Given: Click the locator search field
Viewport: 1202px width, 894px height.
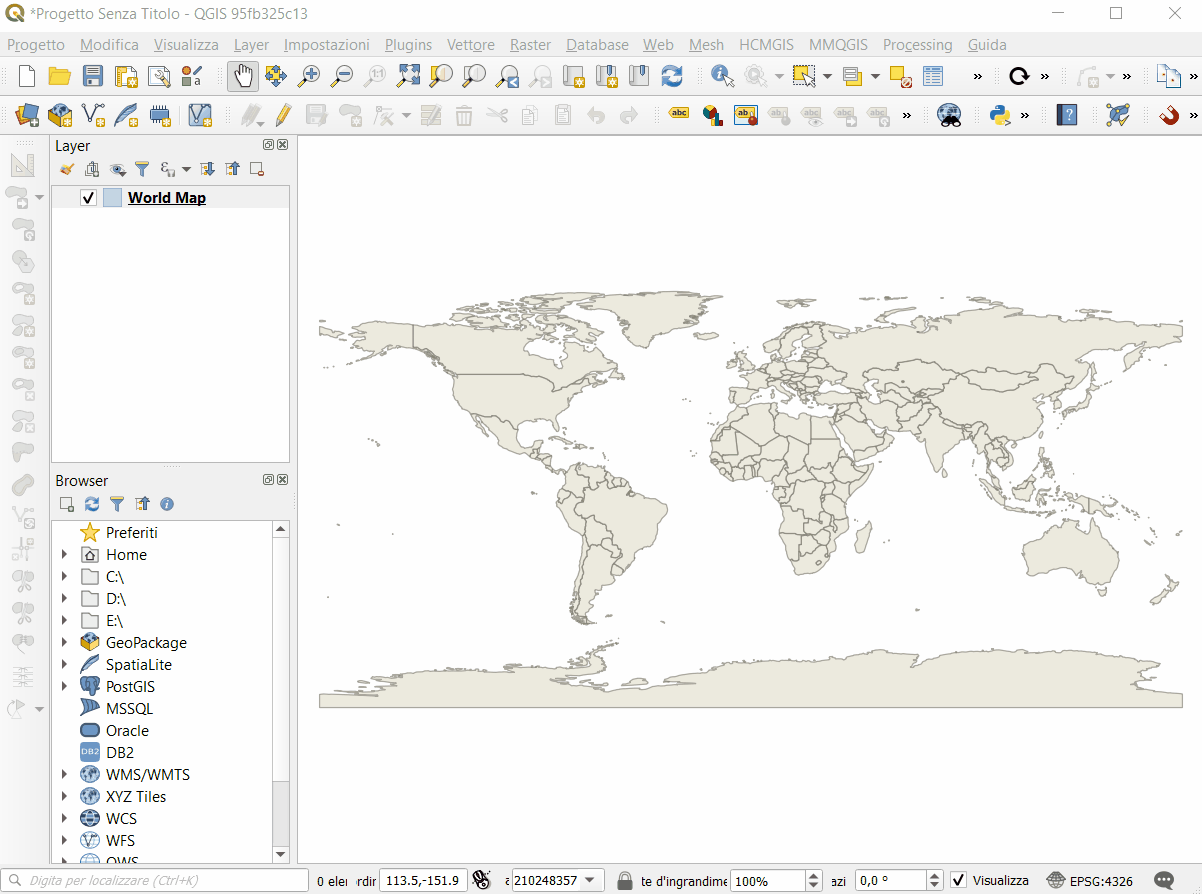Looking at the screenshot, I should [160, 880].
